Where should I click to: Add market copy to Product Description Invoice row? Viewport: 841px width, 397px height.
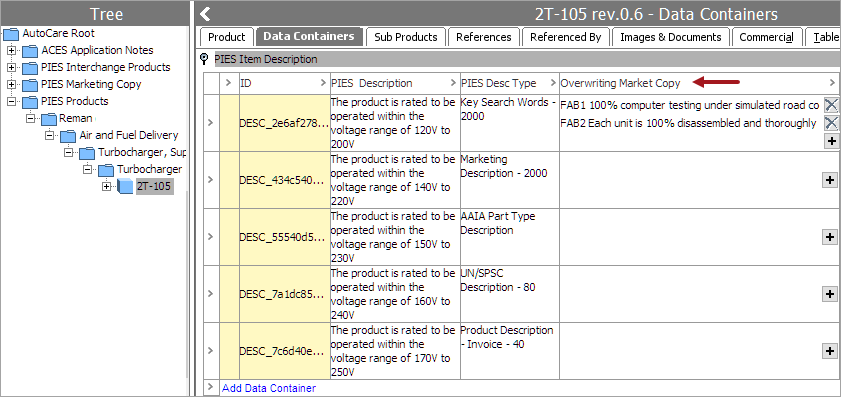(x=830, y=351)
